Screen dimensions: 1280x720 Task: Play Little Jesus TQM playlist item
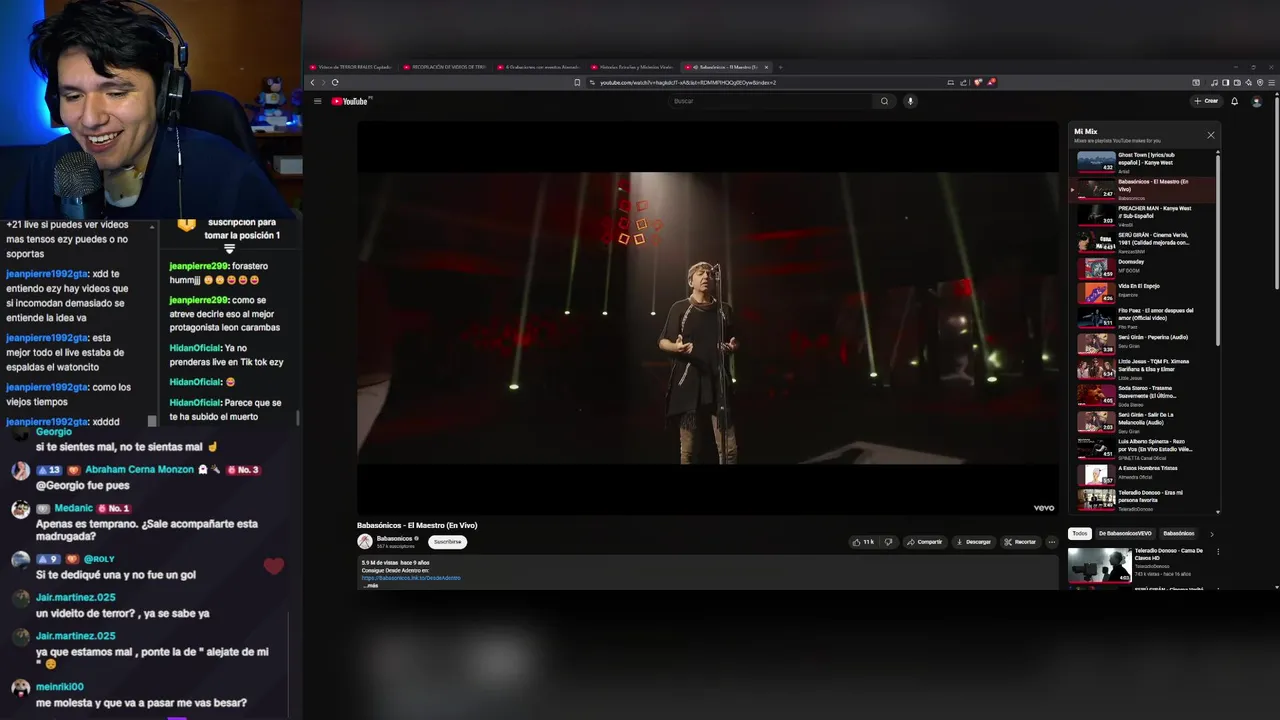pos(1144,369)
